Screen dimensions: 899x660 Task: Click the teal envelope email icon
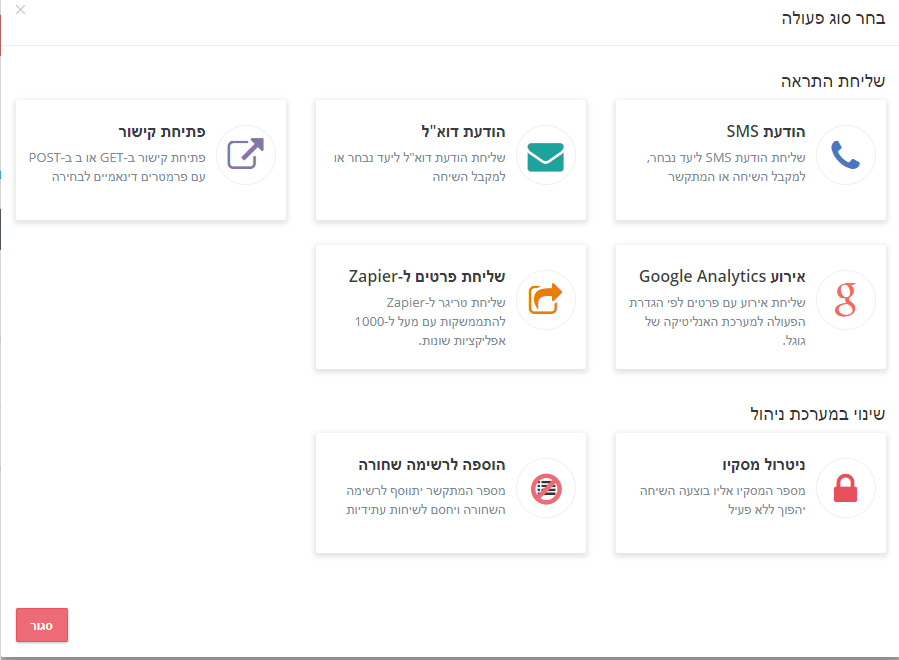pos(545,157)
